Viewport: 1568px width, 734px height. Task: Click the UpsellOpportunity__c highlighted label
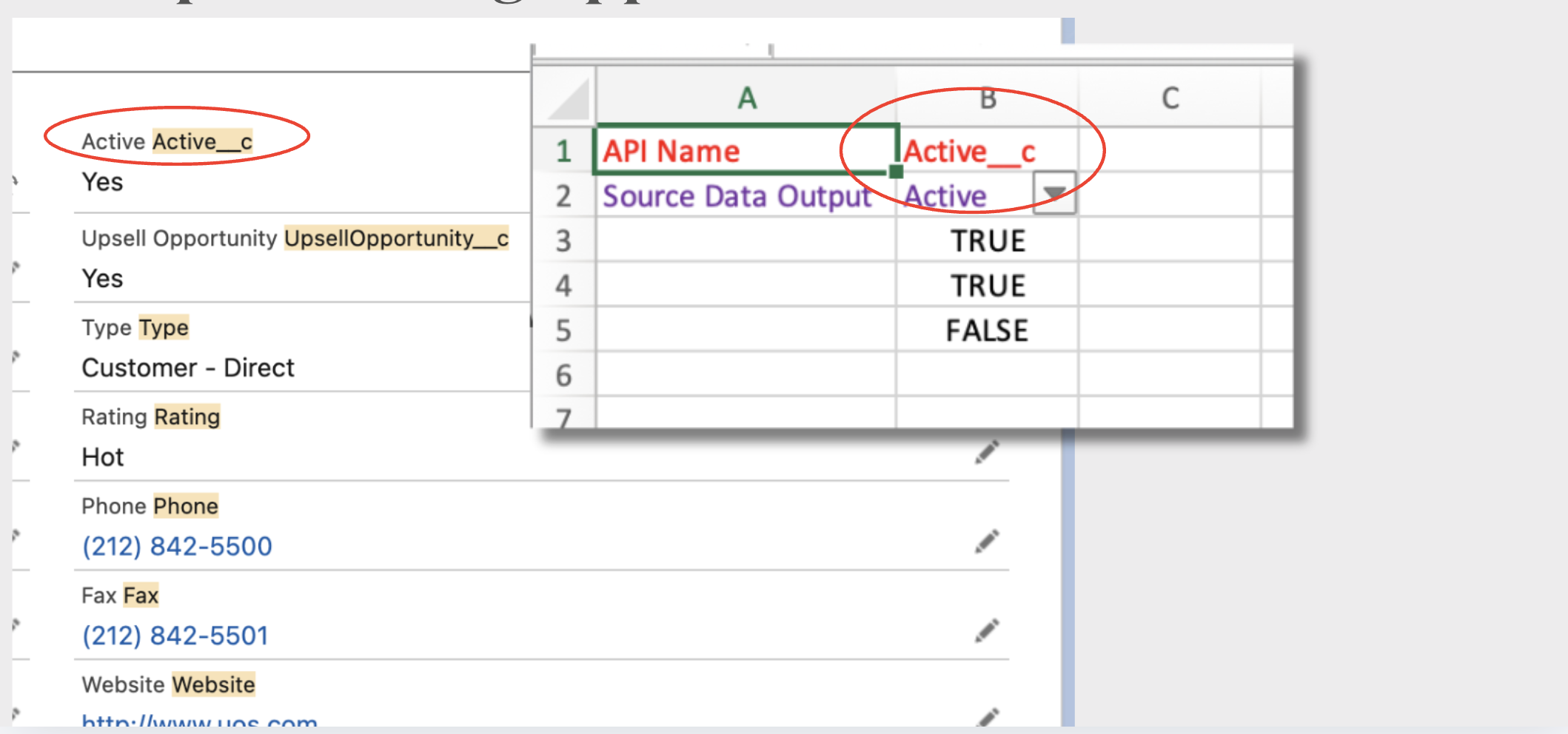pyautogui.click(x=396, y=238)
